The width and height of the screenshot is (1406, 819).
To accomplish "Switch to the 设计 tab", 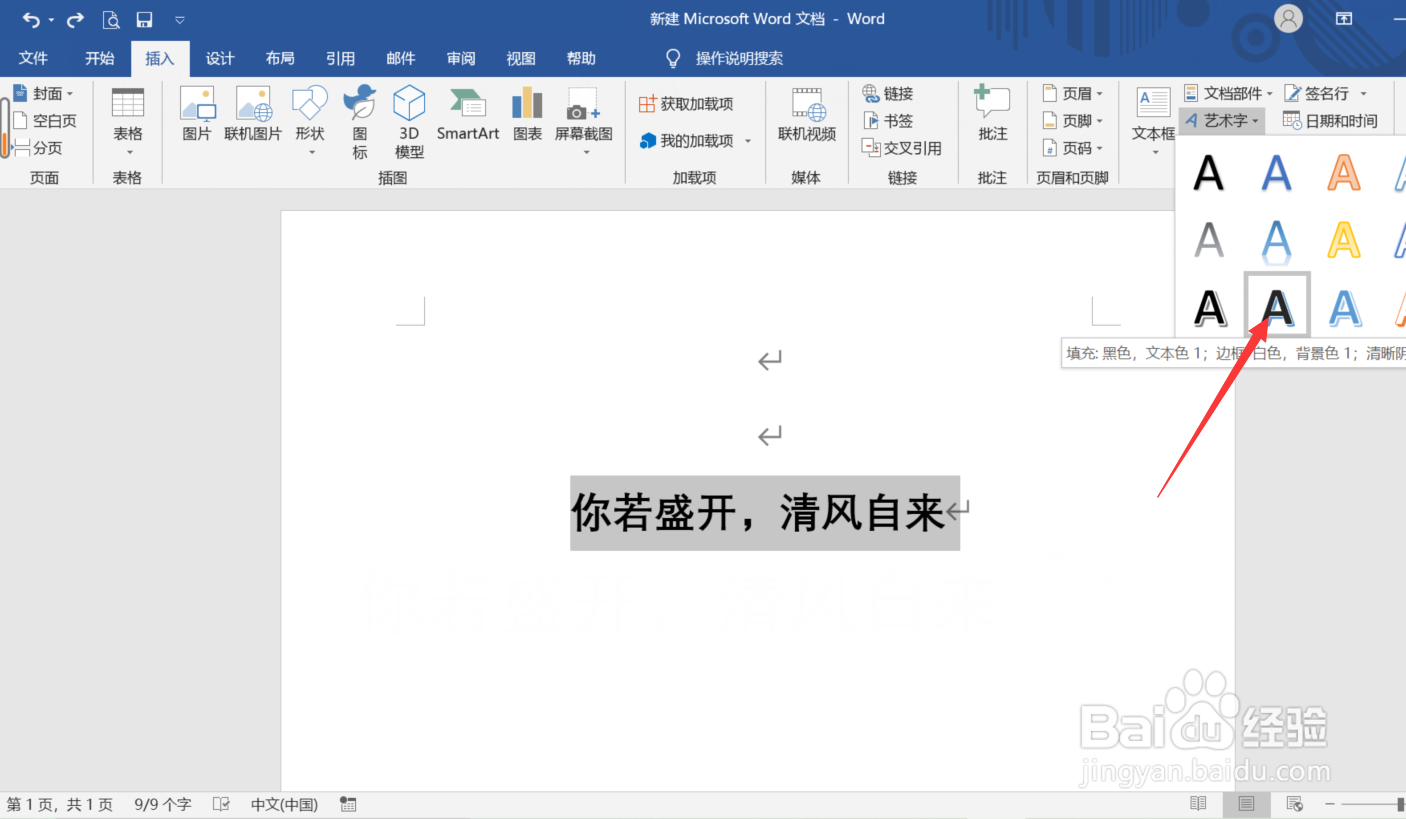I will 220,58.
